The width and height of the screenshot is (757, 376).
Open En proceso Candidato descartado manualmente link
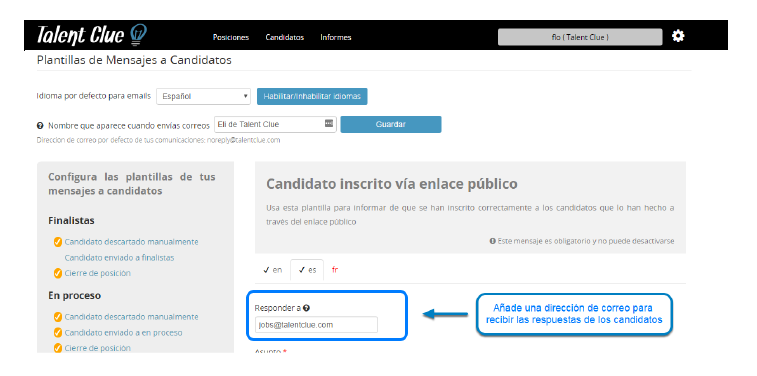coord(131,317)
